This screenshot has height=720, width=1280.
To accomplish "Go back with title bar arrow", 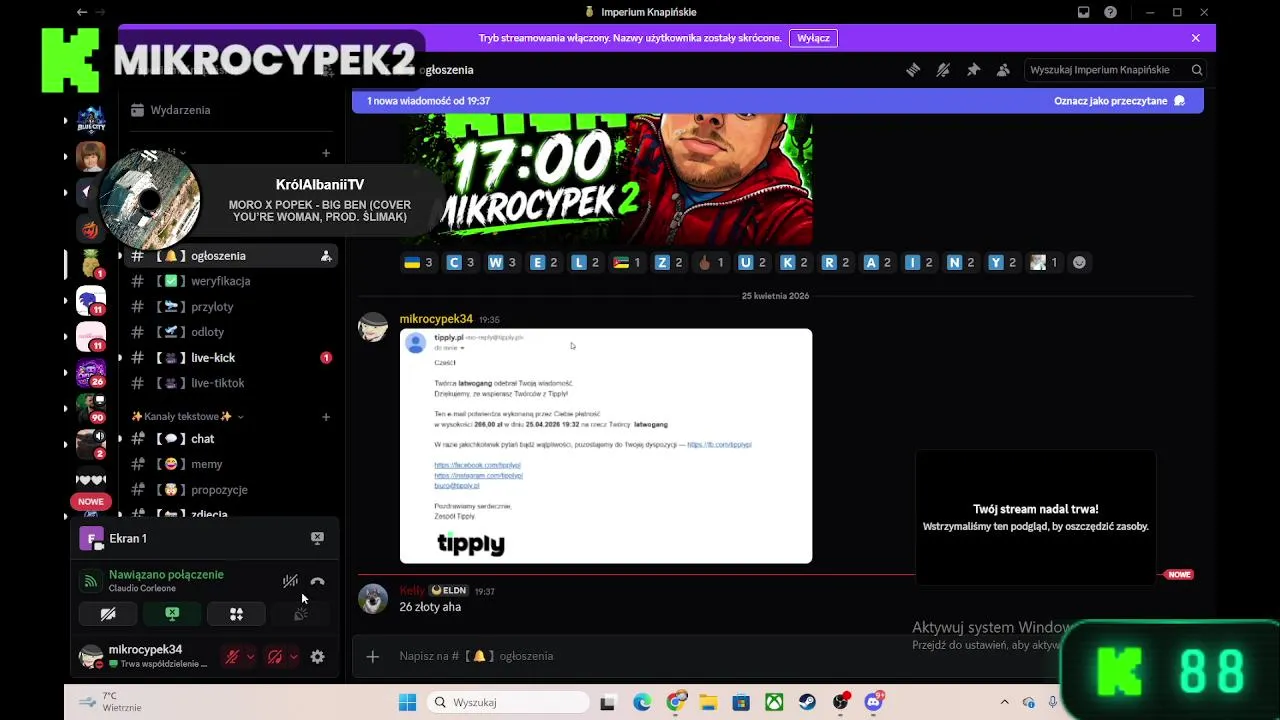I will click(x=82, y=12).
